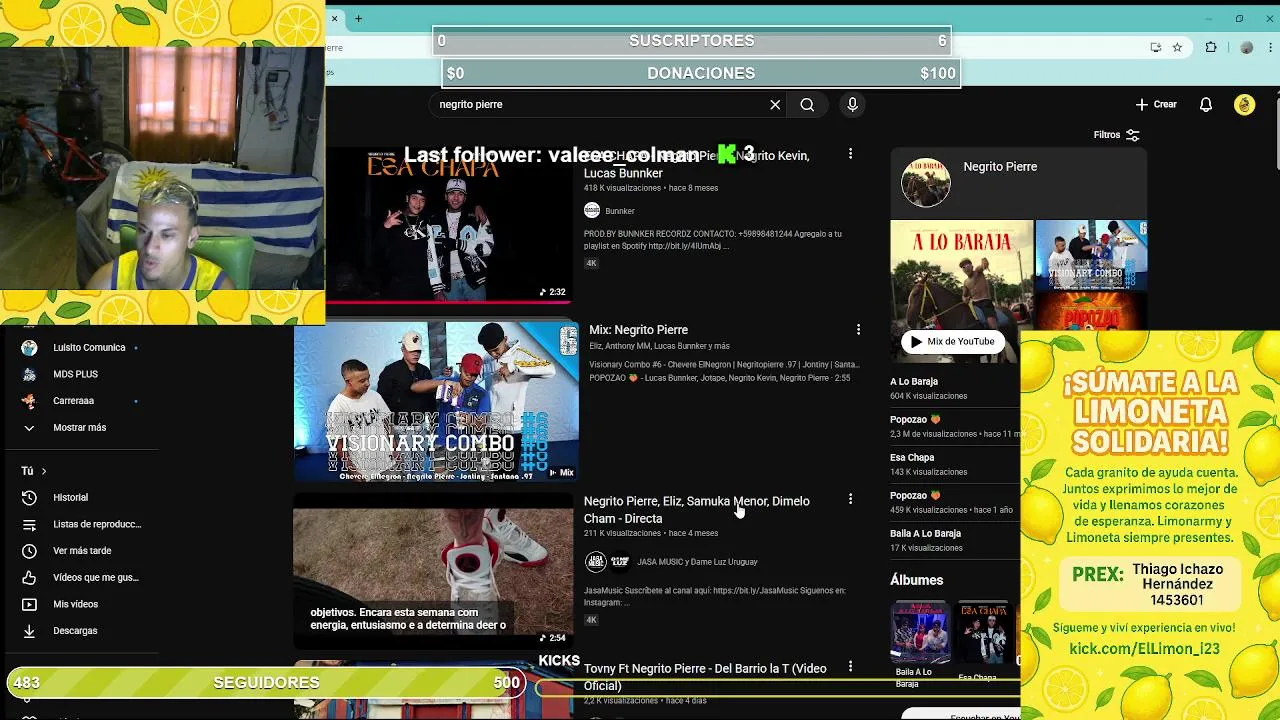Open the Esa Chapa album cover
The height and width of the screenshot is (720, 1280).
coord(983,632)
